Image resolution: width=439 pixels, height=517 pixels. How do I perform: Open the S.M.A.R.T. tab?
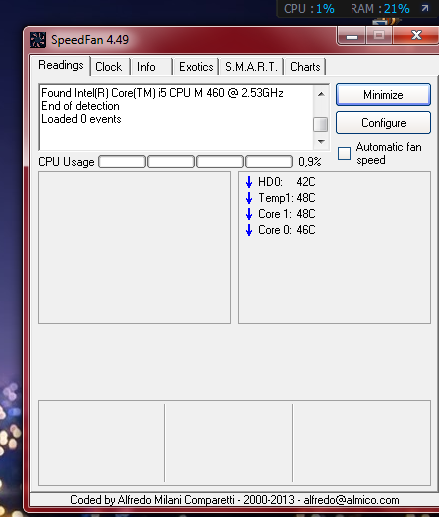(251, 67)
